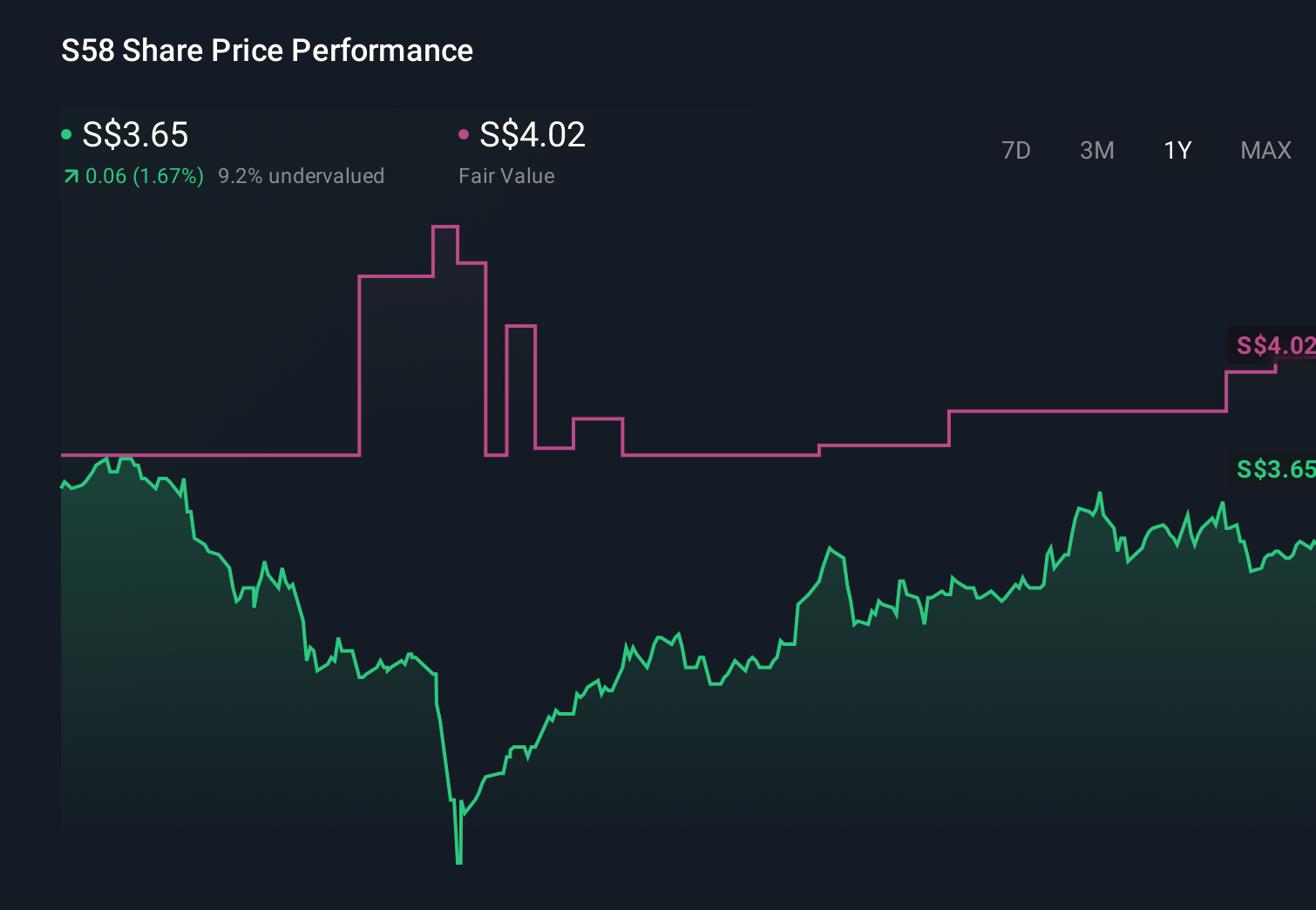
Task: Switch to the 3M time range
Action: 1096,150
